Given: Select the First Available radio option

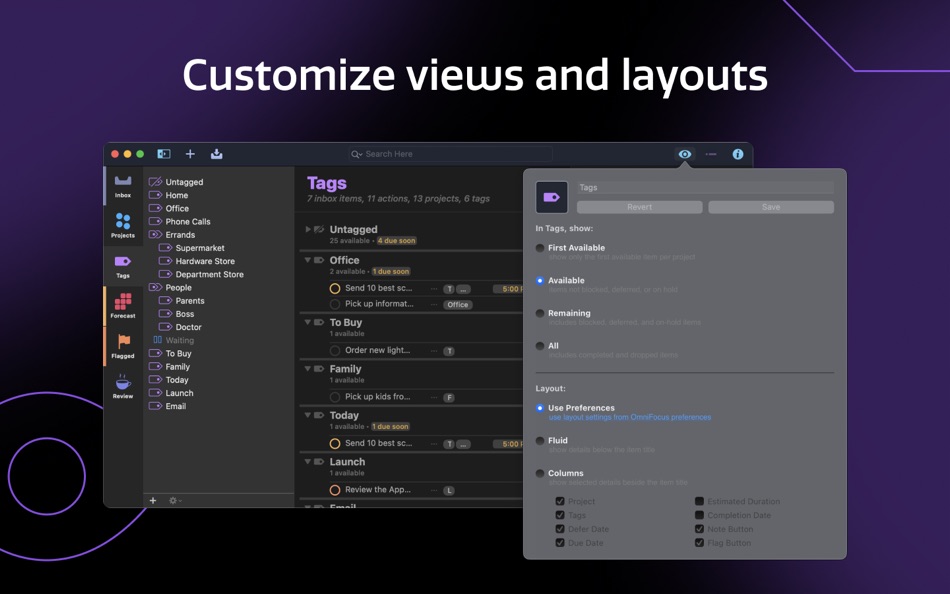Looking at the screenshot, I should pyautogui.click(x=540, y=248).
